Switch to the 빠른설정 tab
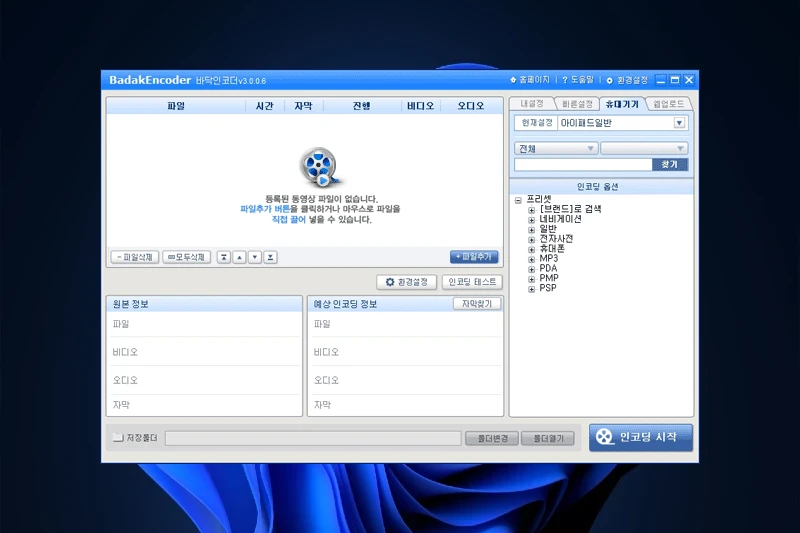 click(577, 103)
